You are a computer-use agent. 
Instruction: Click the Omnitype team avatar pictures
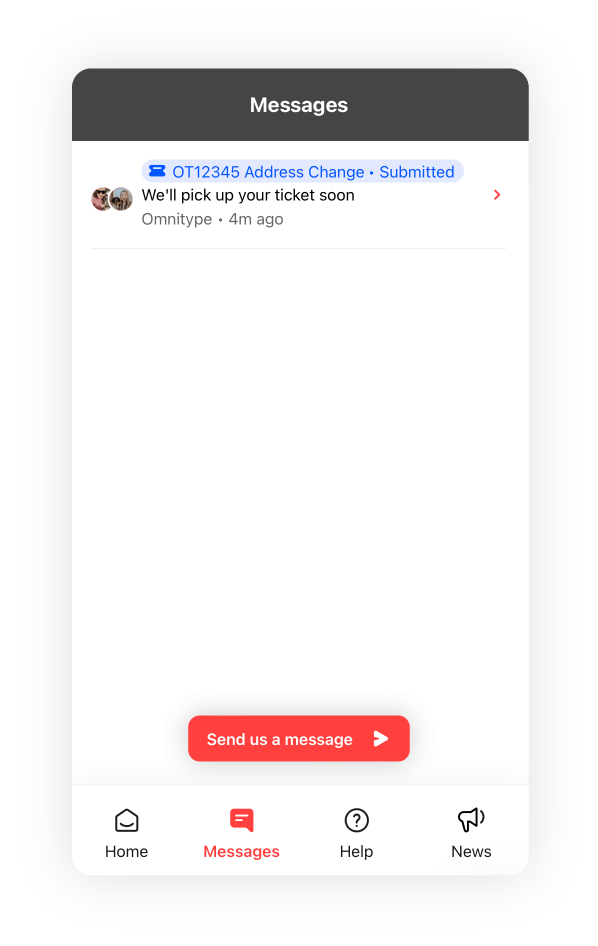coord(112,198)
